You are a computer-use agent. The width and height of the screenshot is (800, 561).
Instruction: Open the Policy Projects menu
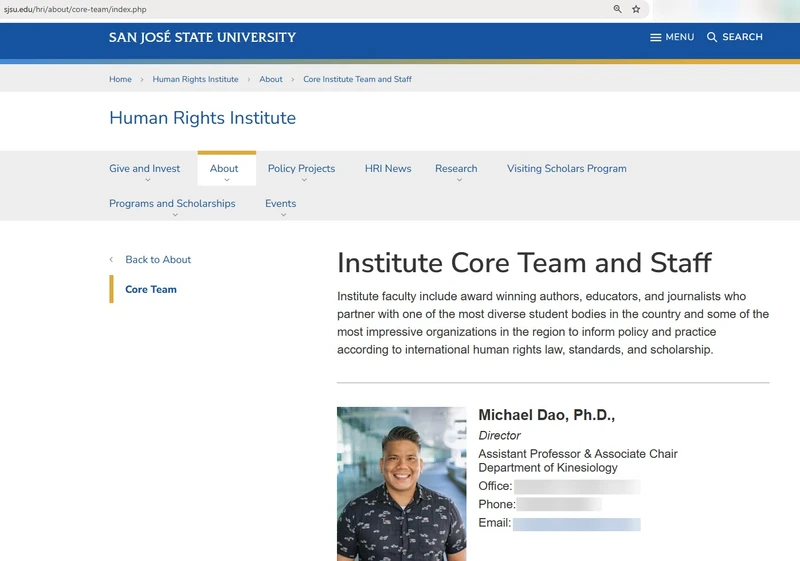(x=302, y=168)
